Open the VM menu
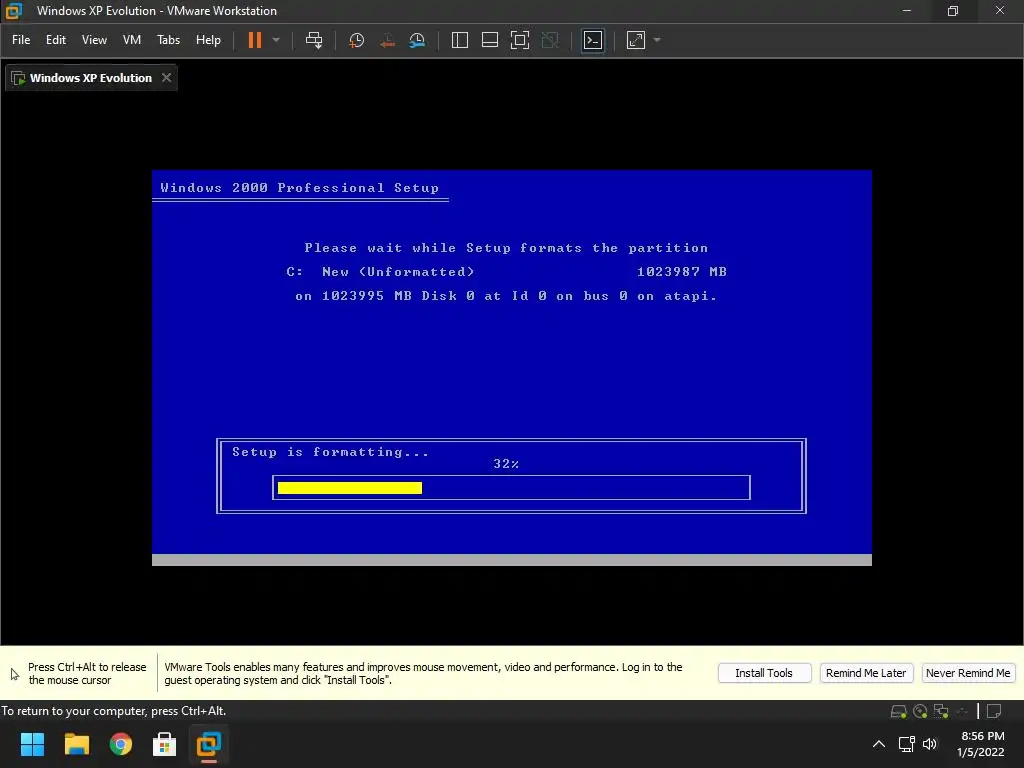 (x=132, y=40)
